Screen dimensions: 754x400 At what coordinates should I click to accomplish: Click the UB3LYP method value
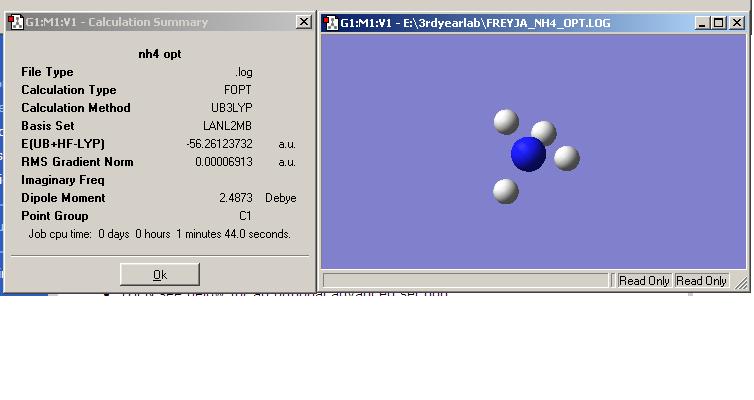[232, 108]
